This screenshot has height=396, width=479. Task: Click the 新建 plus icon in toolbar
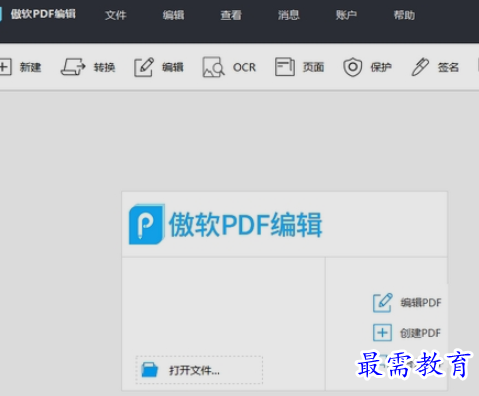point(5,67)
